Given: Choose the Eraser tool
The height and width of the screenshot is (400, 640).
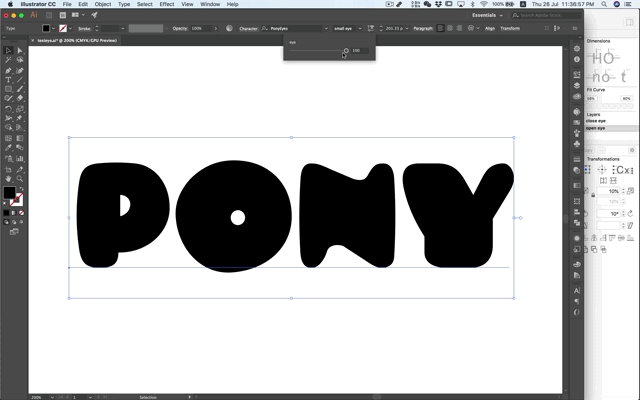Looking at the screenshot, I should pos(20,98).
